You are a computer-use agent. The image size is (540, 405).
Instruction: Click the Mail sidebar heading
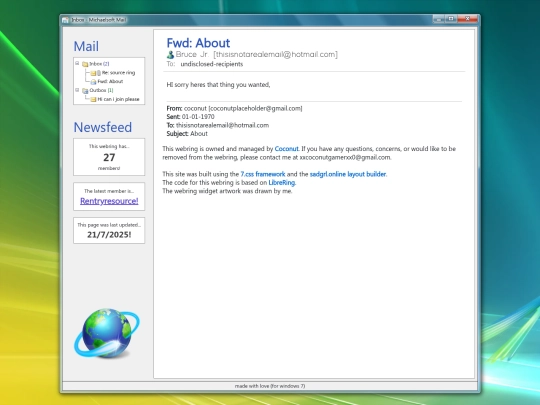point(86,46)
